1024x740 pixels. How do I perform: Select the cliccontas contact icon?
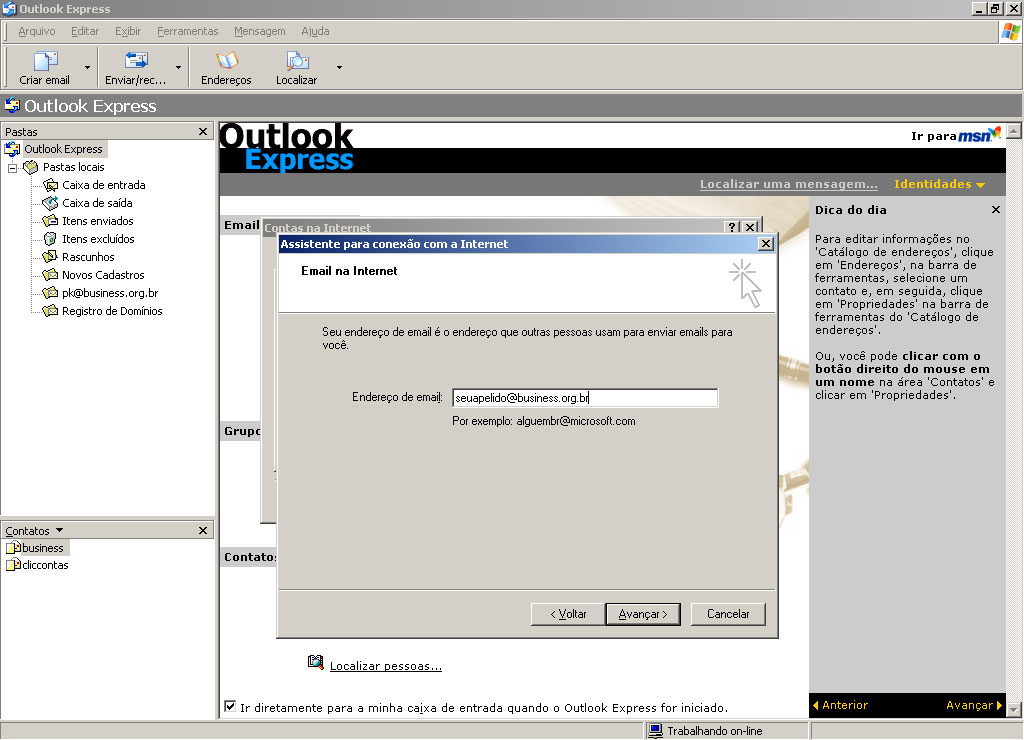(x=13, y=564)
